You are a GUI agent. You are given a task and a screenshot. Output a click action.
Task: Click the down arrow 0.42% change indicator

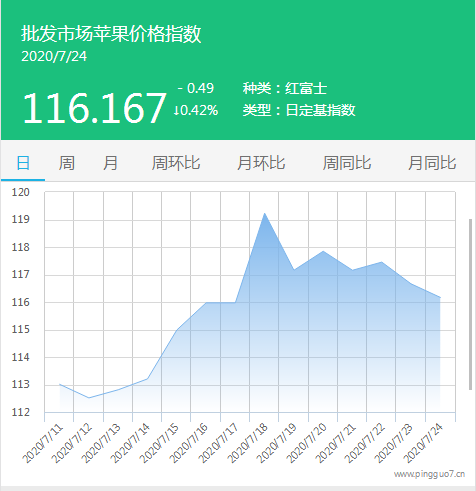coord(196,110)
